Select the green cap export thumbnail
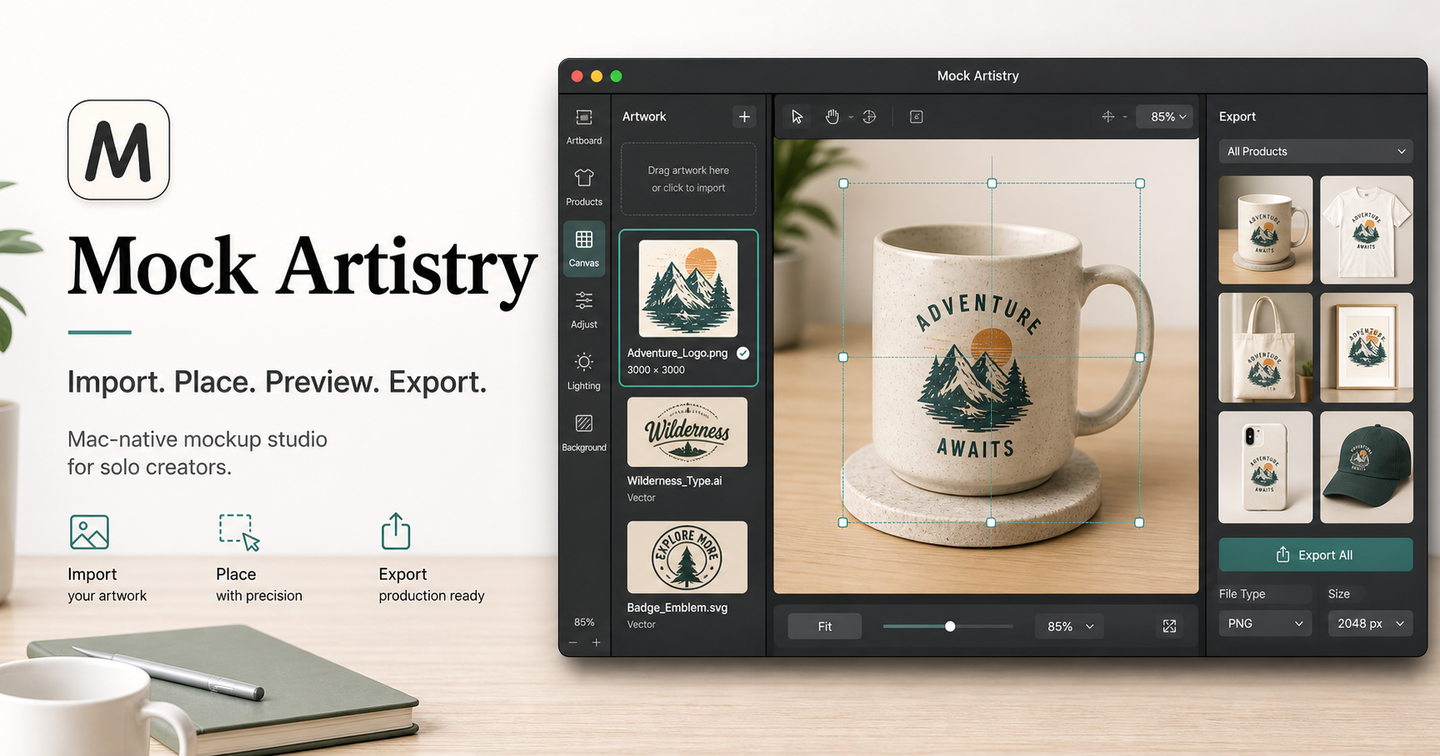This screenshot has height=756, width=1440. [1366, 467]
